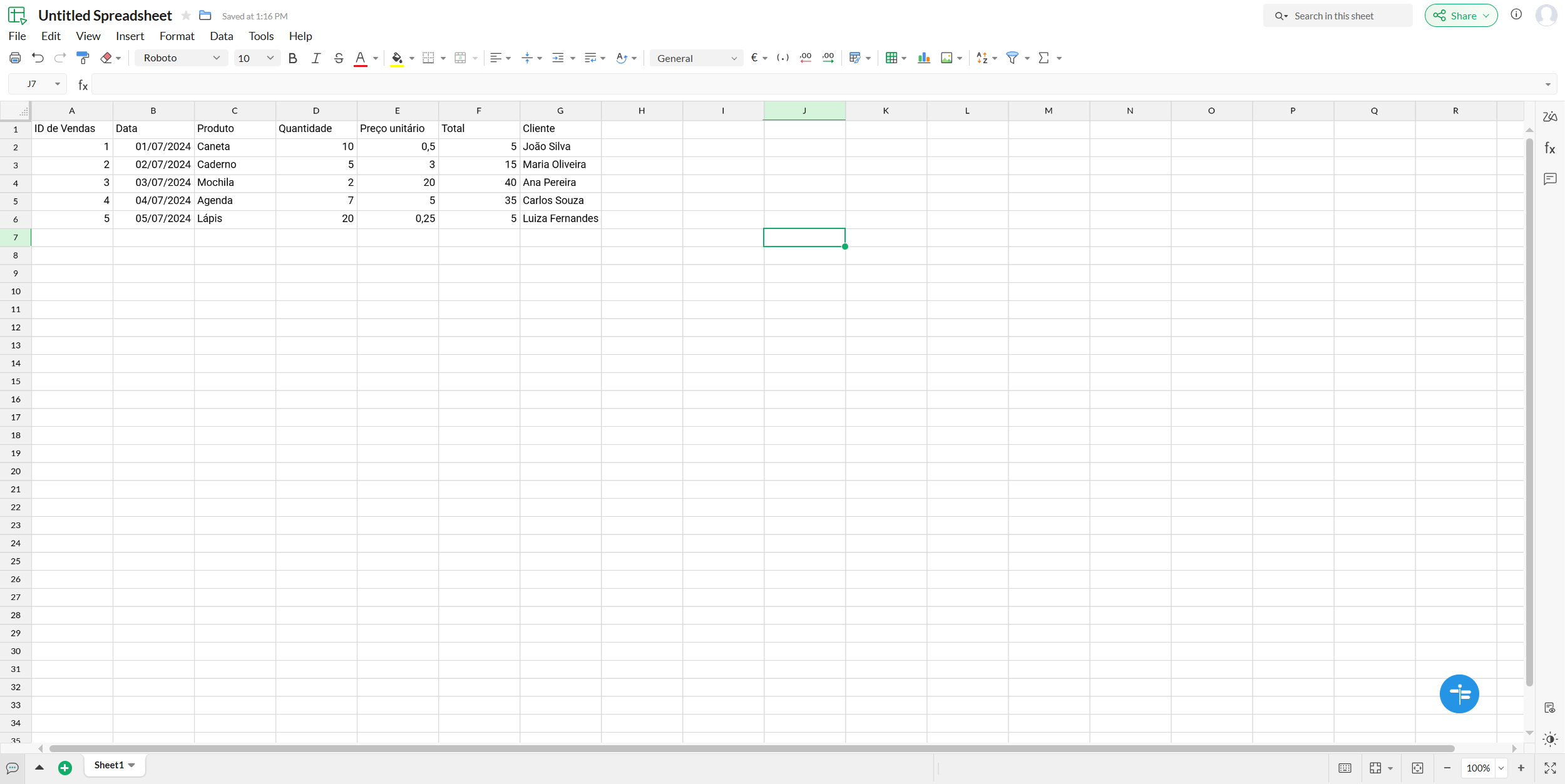This screenshot has width=1565, height=784.
Task: Open the Insert menu
Action: tap(130, 36)
